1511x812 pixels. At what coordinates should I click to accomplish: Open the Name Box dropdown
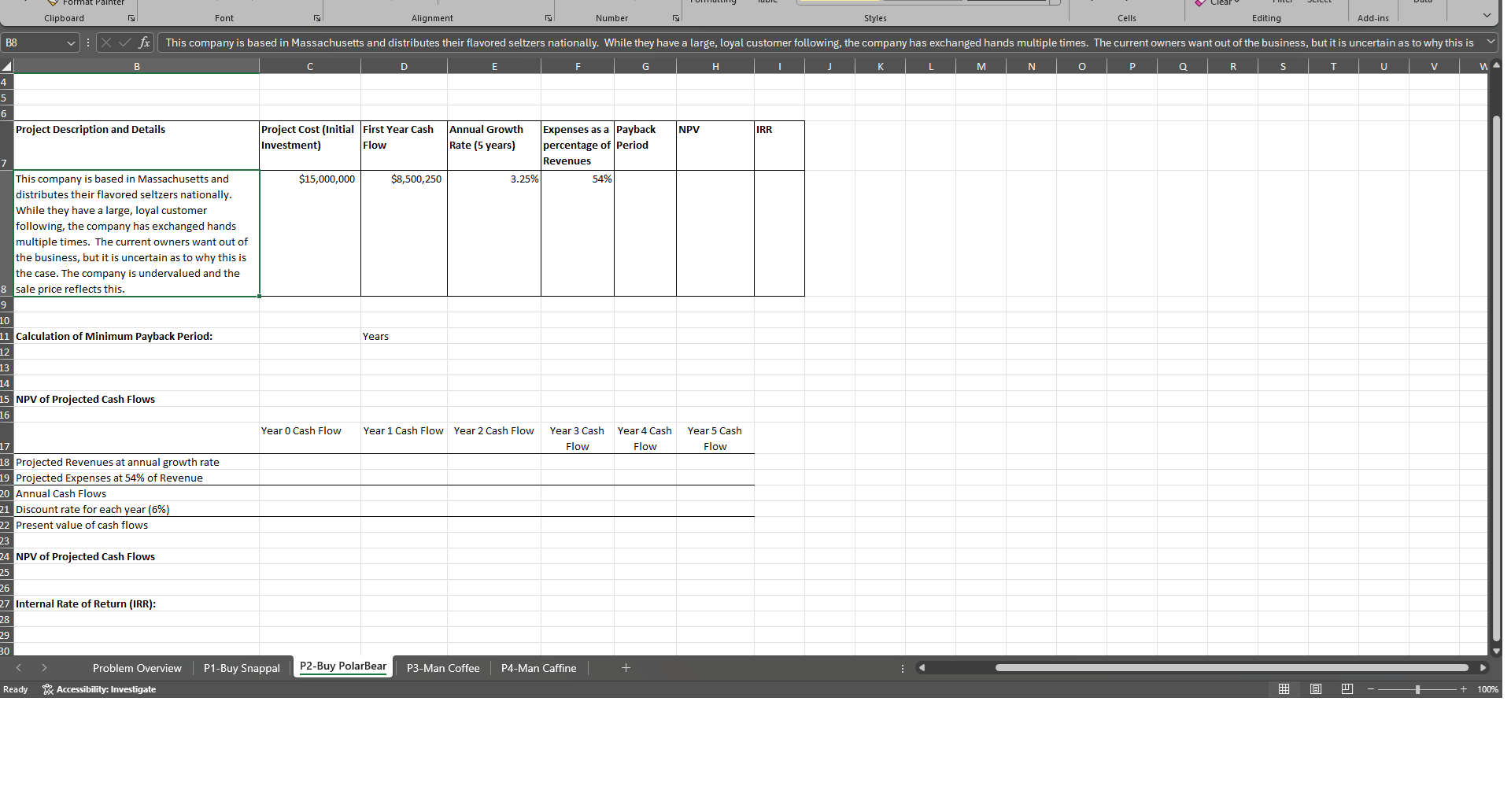point(72,43)
